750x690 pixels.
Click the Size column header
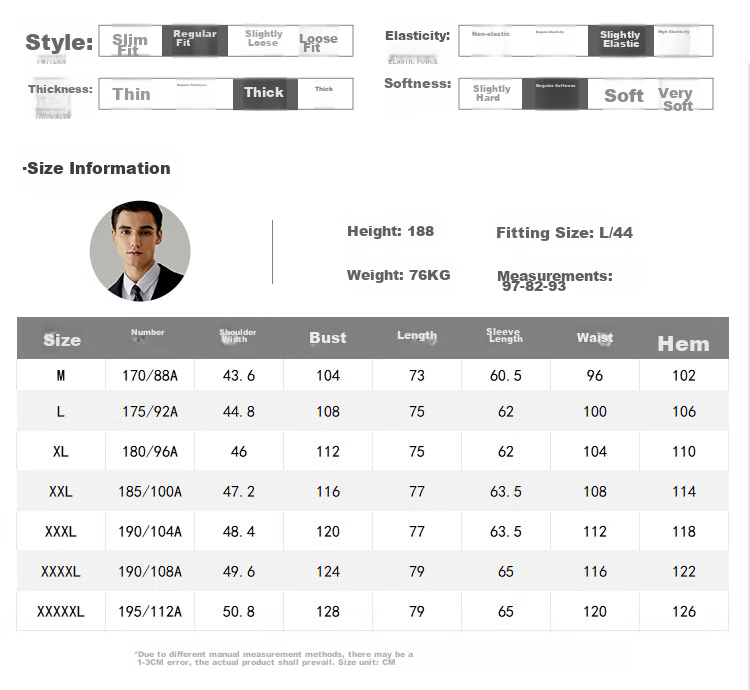click(62, 340)
